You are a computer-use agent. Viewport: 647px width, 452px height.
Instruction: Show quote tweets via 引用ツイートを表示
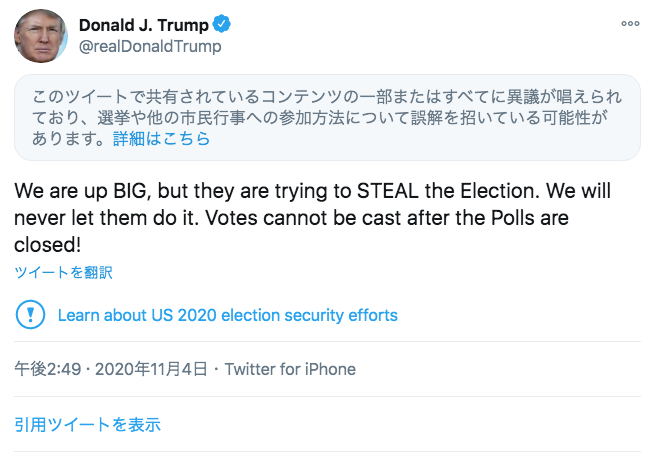[x=87, y=424]
